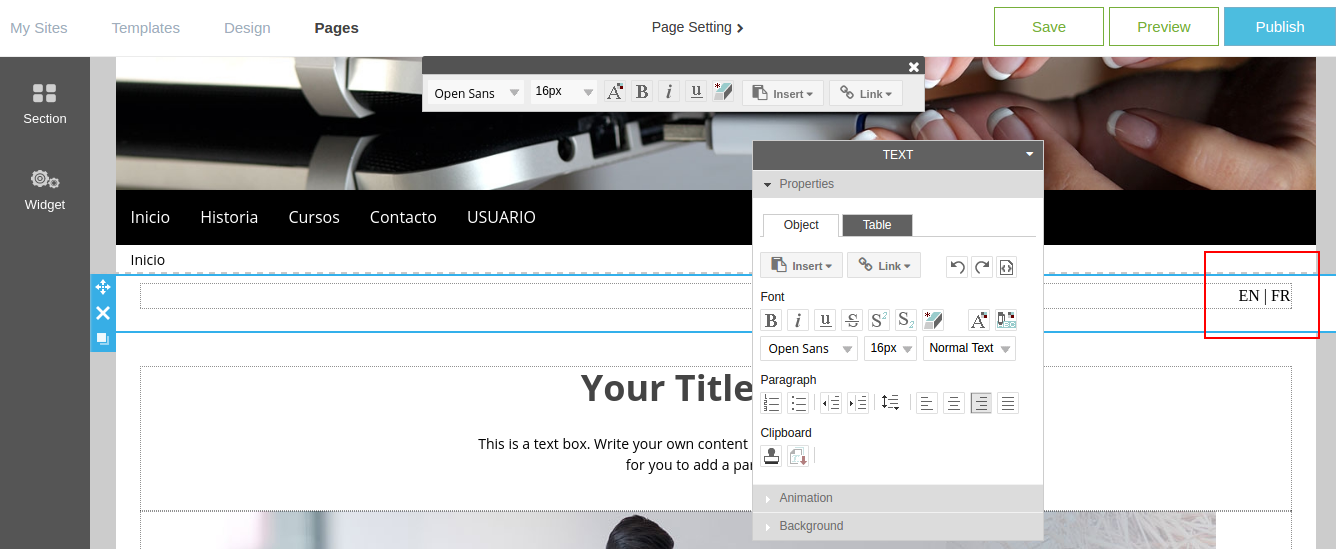Open the Widget panel in the sidebar

pos(44,189)
